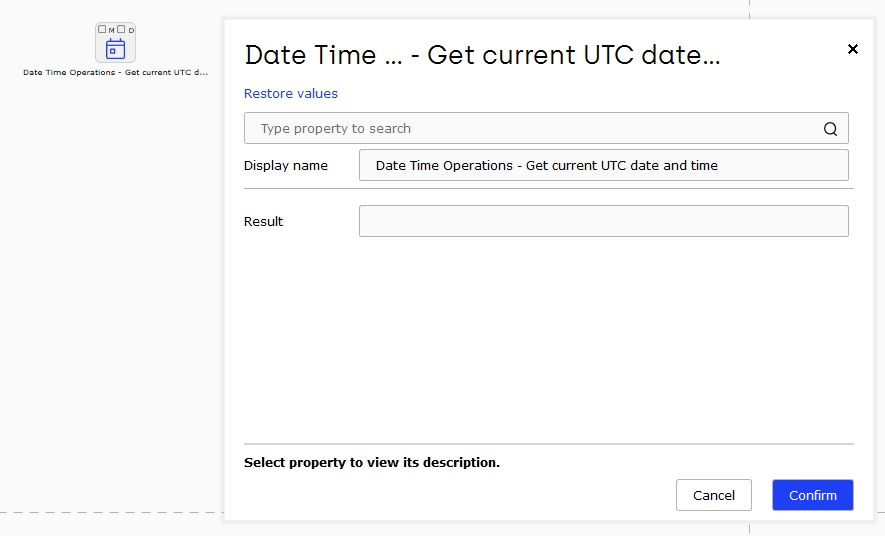Cancel the property dialog
This screenshot has width=885, height=536.
(x=713, y=495)
